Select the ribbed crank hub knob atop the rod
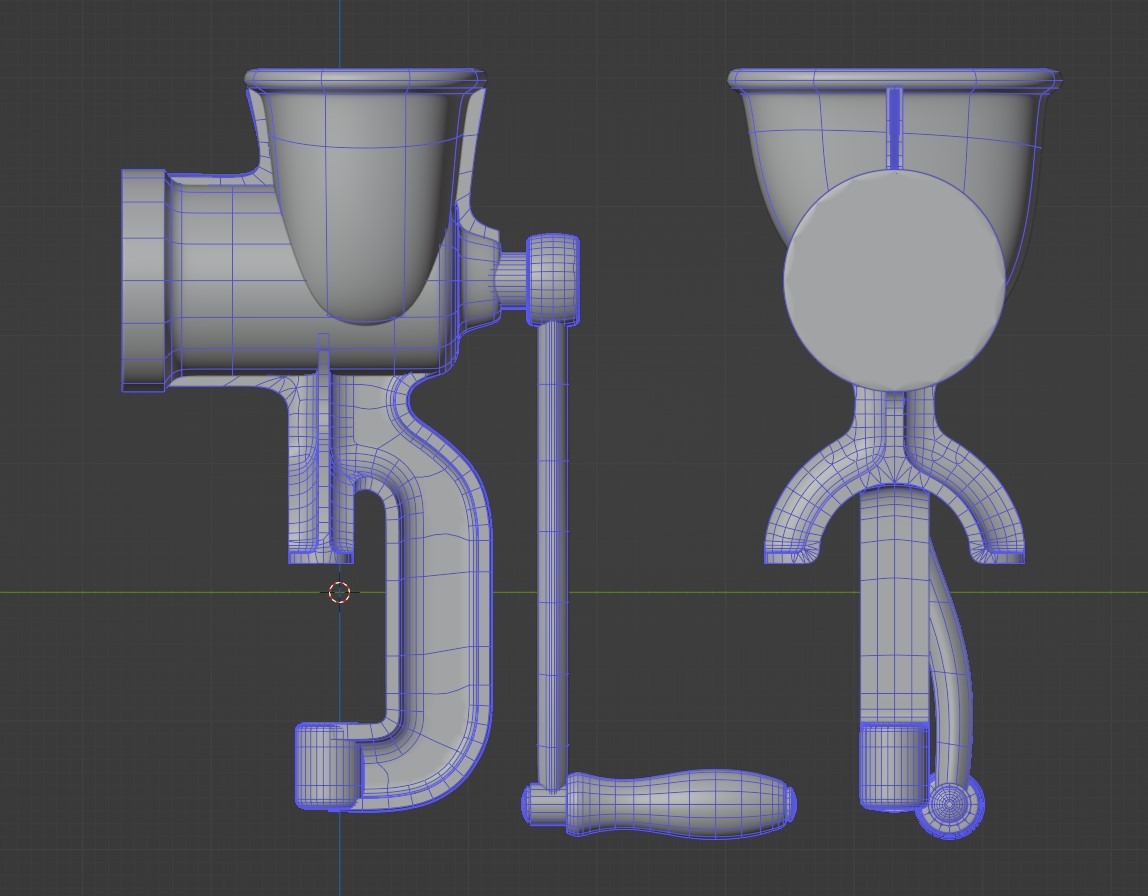1148x896 pixels. [x=553, y=279]
